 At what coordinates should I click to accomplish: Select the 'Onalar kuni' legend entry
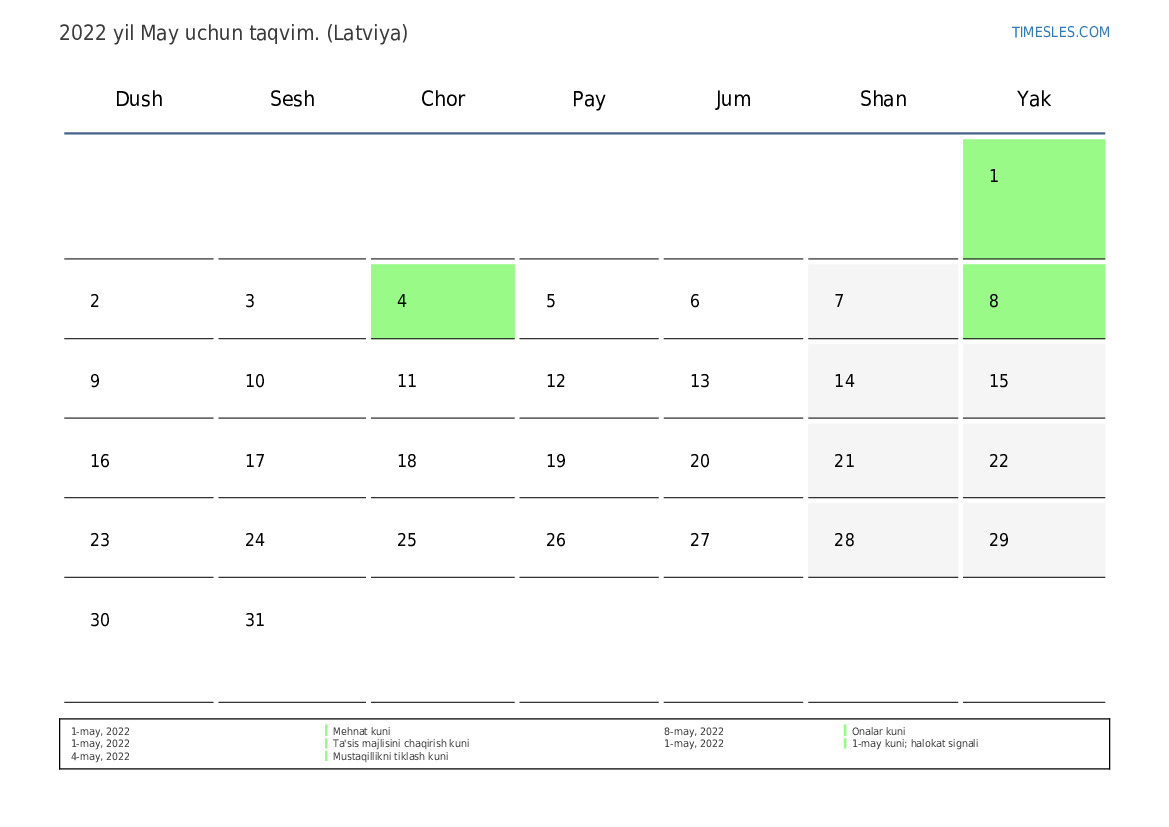(x=878, y=732)
